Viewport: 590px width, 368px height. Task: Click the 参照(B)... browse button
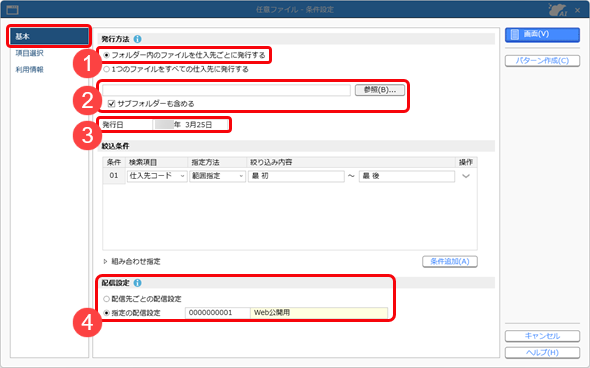[x=380, y=90]
